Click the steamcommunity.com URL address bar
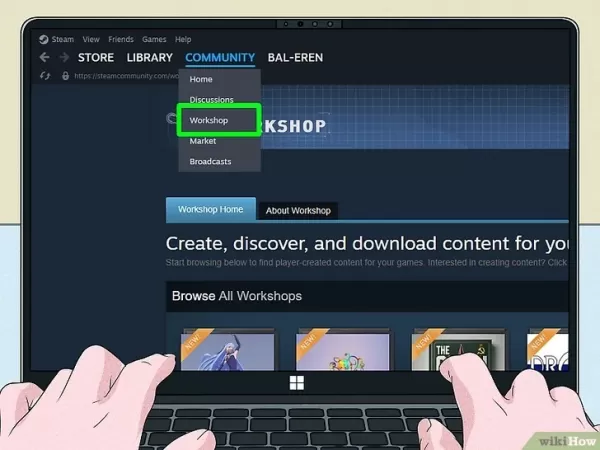Image resolution: width=600 pixels, height=450 pixels. [126, 76]
